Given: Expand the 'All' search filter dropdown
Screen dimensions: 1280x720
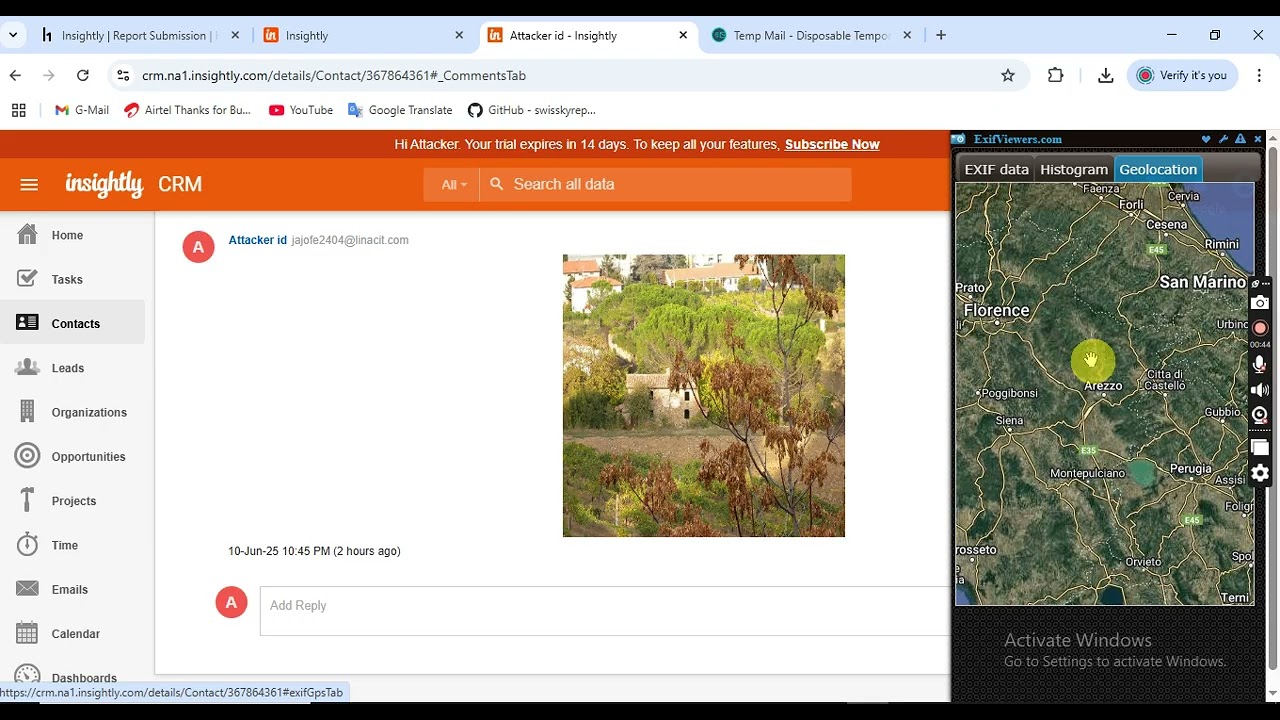Looking at the screenshot, I should click(x=454, y=184).
